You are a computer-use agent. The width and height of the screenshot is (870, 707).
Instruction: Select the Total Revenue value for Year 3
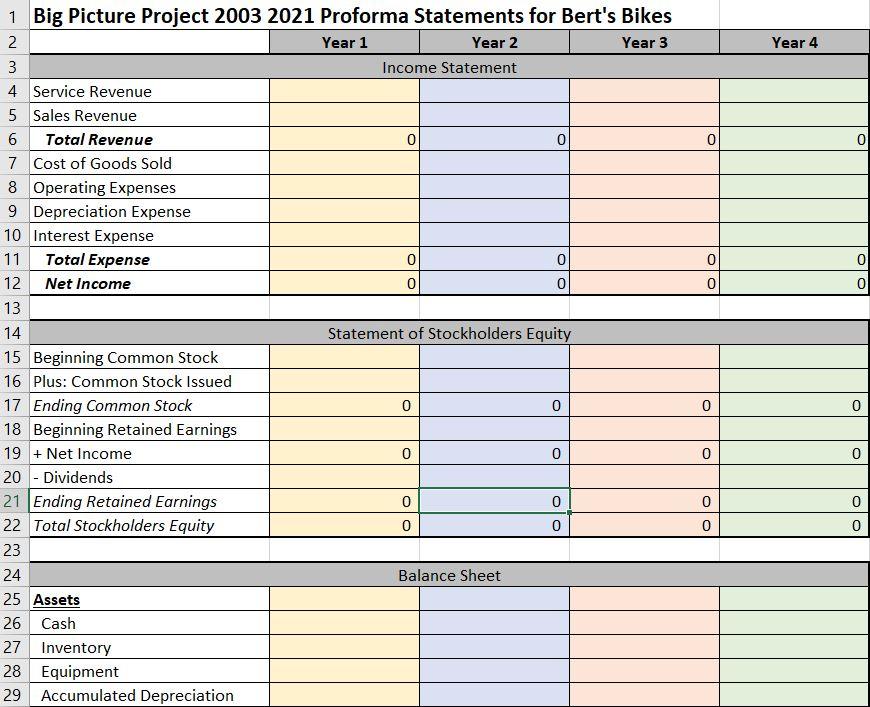tap(645, 139)
